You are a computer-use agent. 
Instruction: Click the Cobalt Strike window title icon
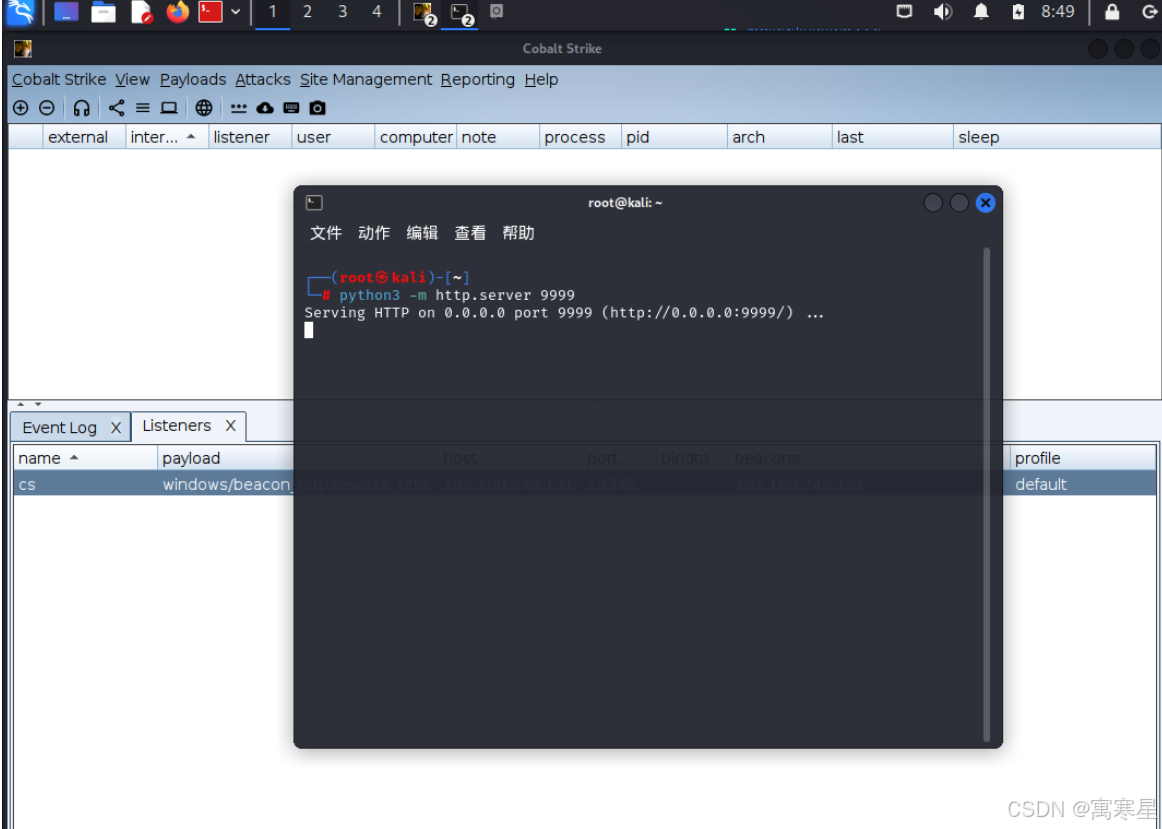tap(23, 49)
